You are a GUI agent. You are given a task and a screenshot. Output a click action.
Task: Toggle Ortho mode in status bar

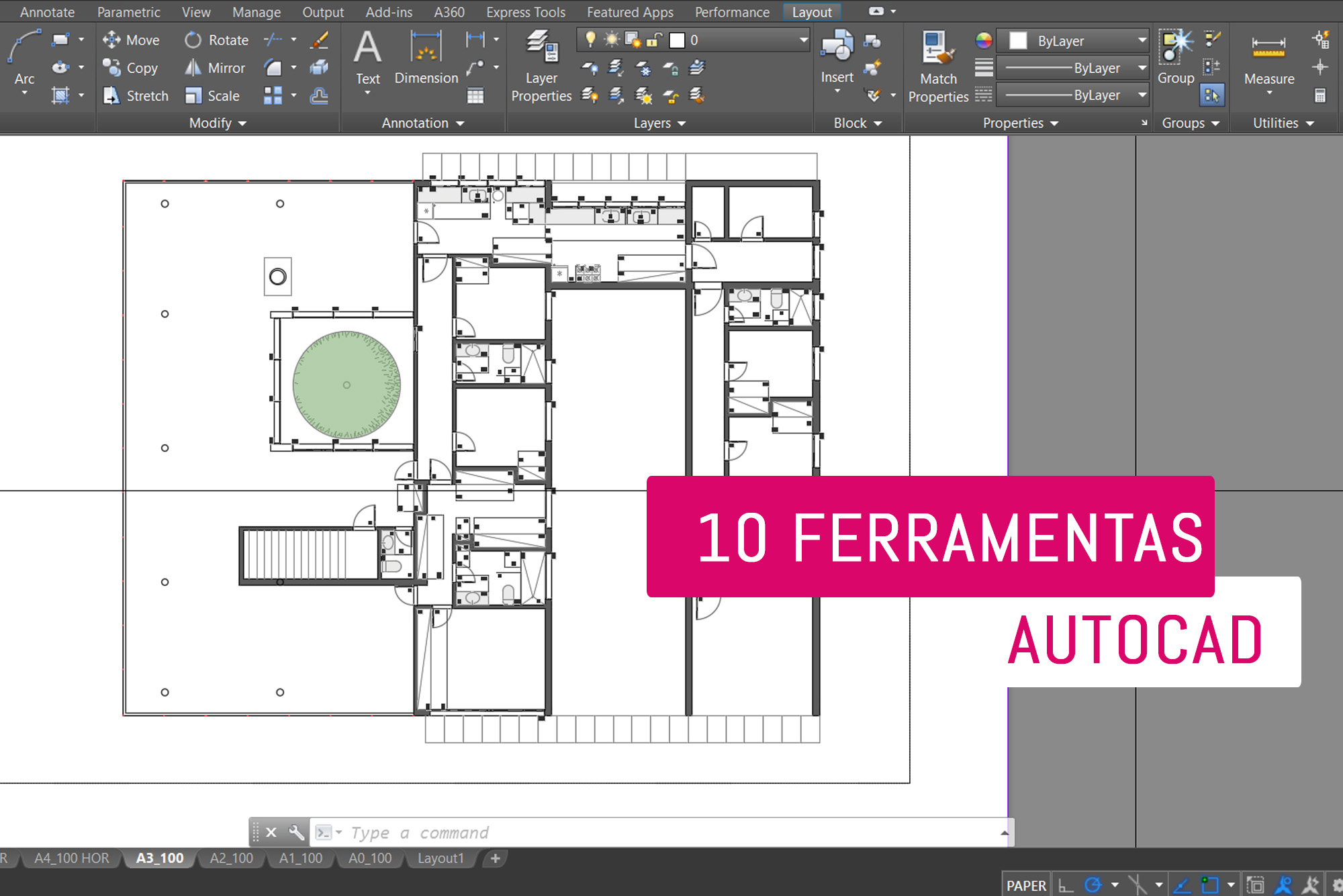(1066, 885)
